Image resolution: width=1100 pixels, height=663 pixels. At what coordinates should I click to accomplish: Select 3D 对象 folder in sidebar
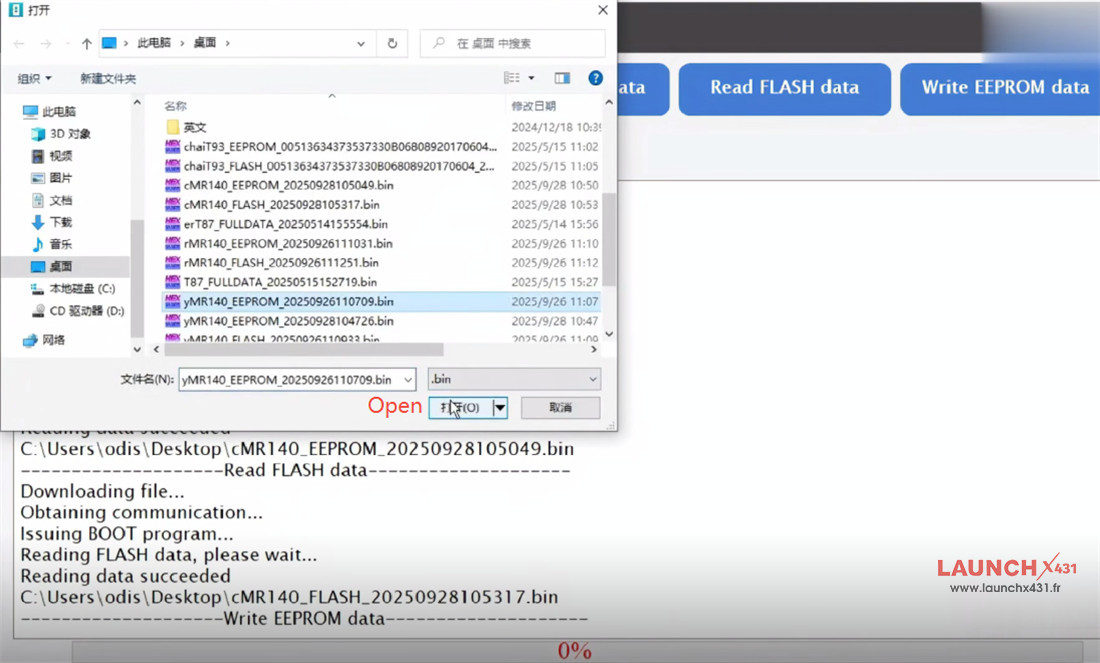(69, 134)
